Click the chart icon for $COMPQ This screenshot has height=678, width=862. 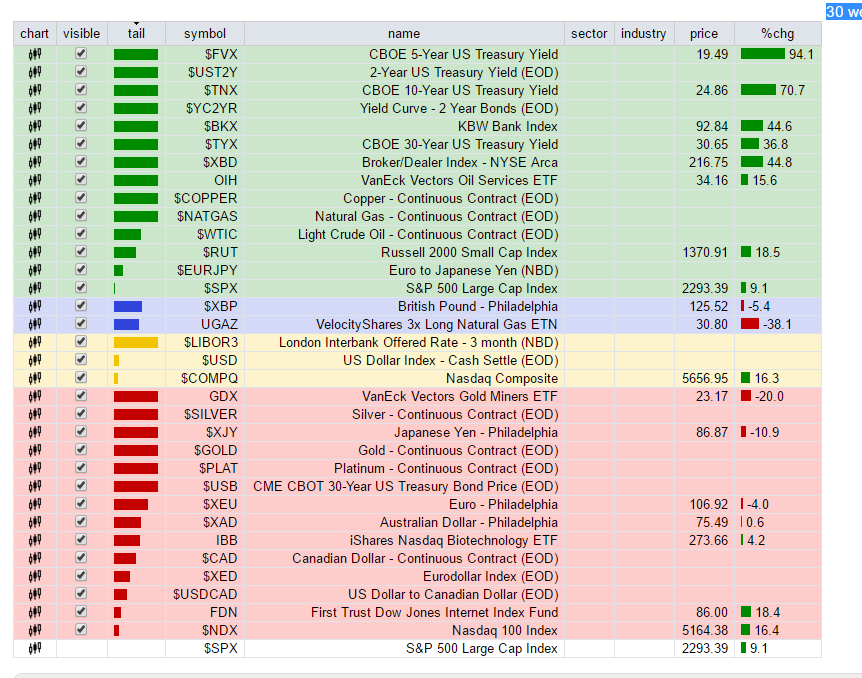[35, 379]
